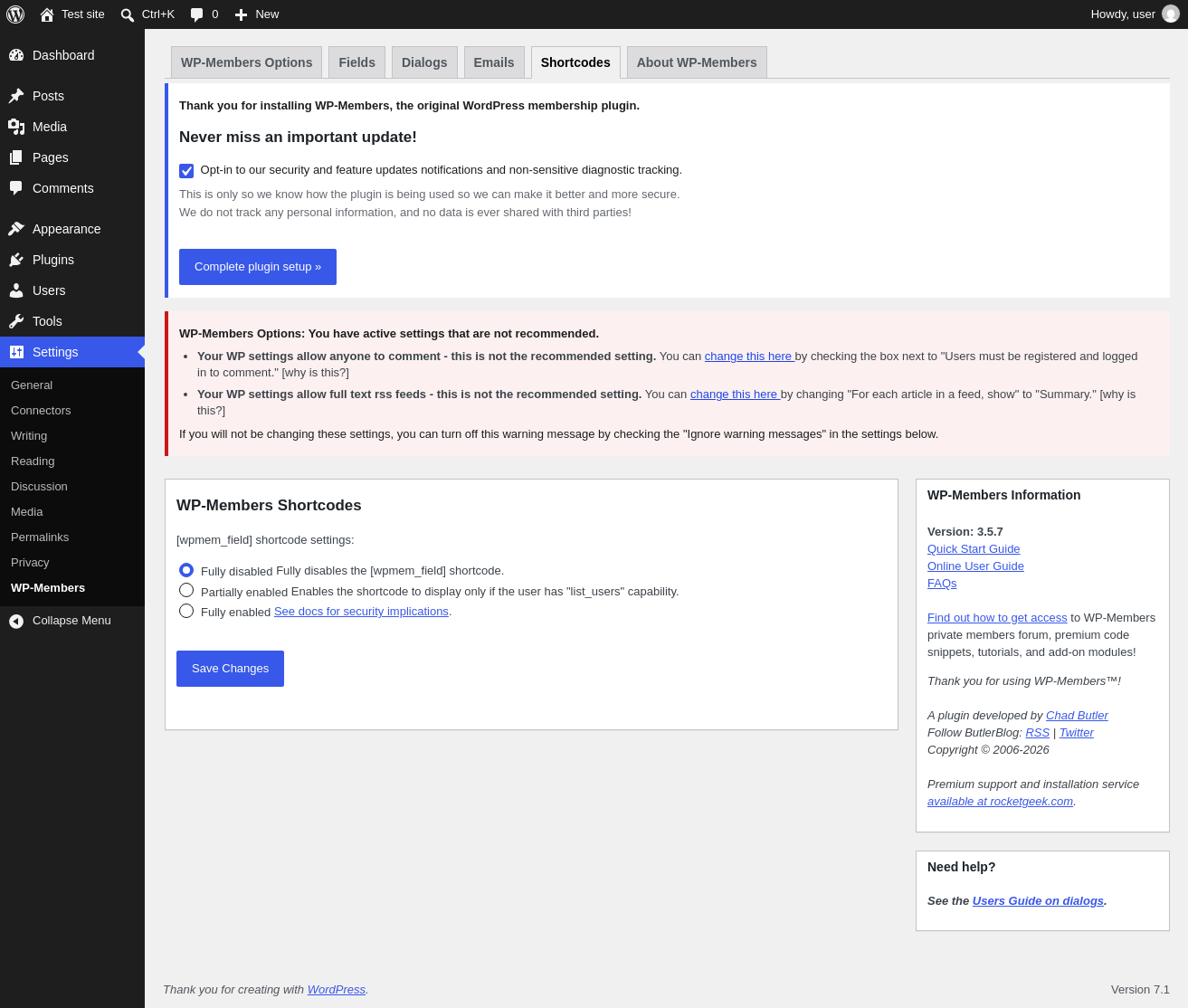Click the Plugins plug icon
Image resolution: width=1188 pixels, height=1008 pixels.
[16, 260]
